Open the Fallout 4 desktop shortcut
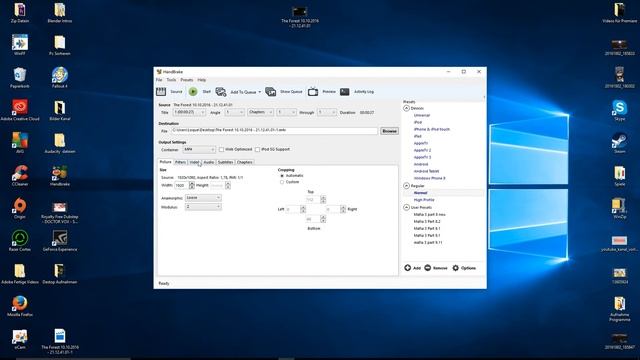This screenshot has width=640, height=360. pos(60,76)
